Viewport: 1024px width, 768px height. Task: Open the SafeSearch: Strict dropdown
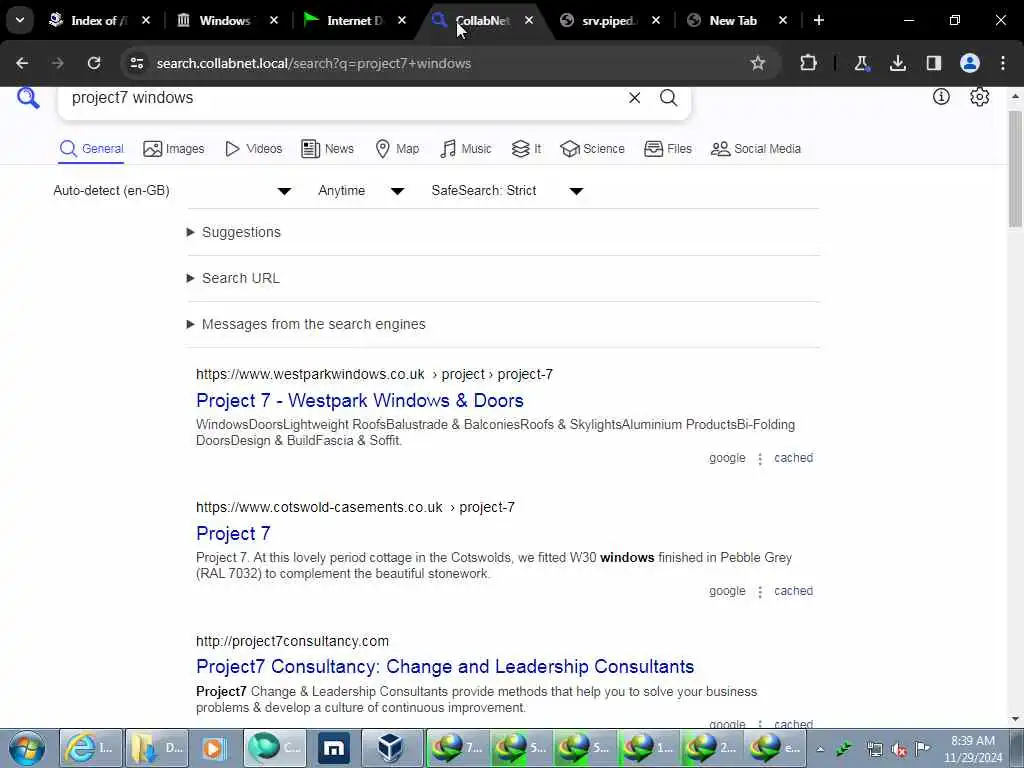[x=507, y=191]
